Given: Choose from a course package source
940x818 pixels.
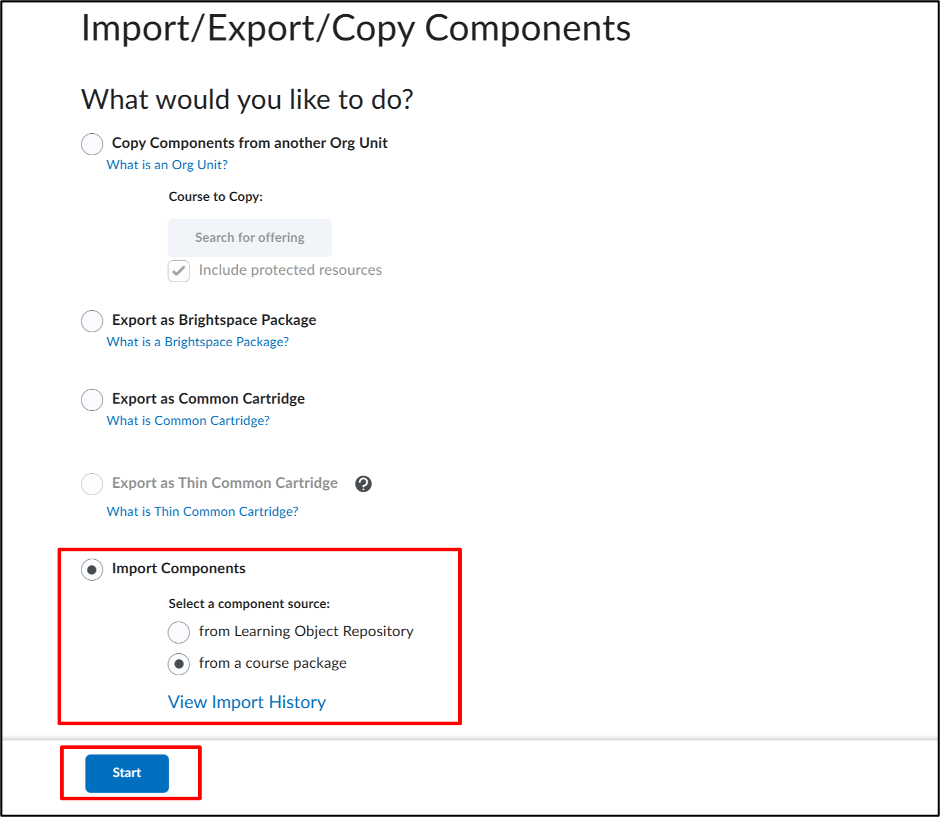Looking at the screenshot, I should (x=179, y=664).
